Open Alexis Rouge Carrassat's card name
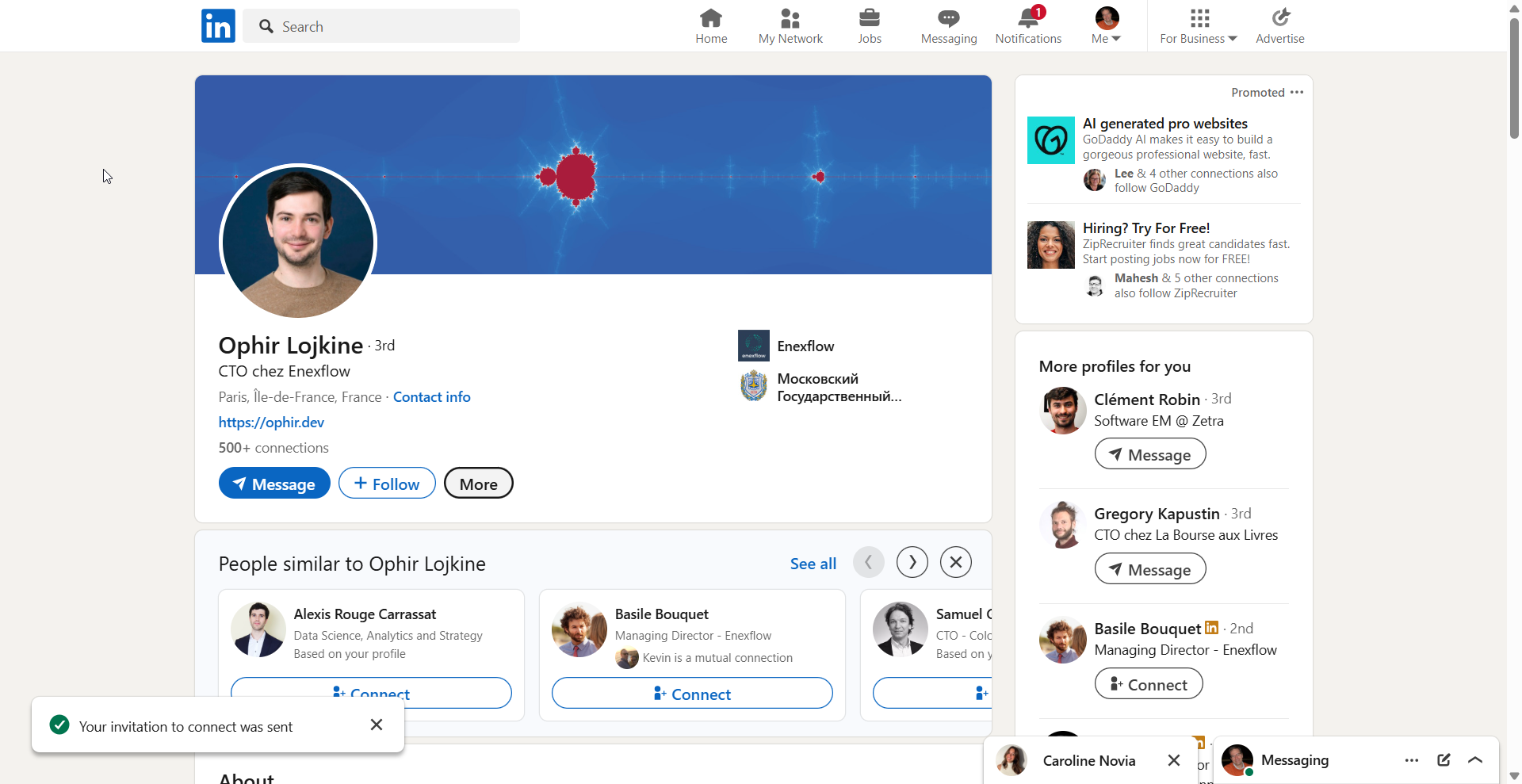This screenshot has width=1522, height=784. (x=365, y=614)
